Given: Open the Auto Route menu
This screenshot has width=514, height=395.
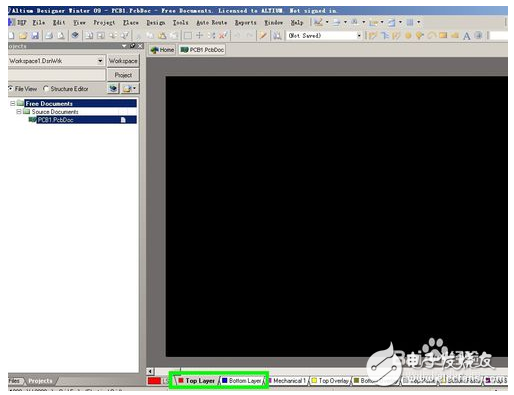Looking at the screenshot, I should coord(212,23).
